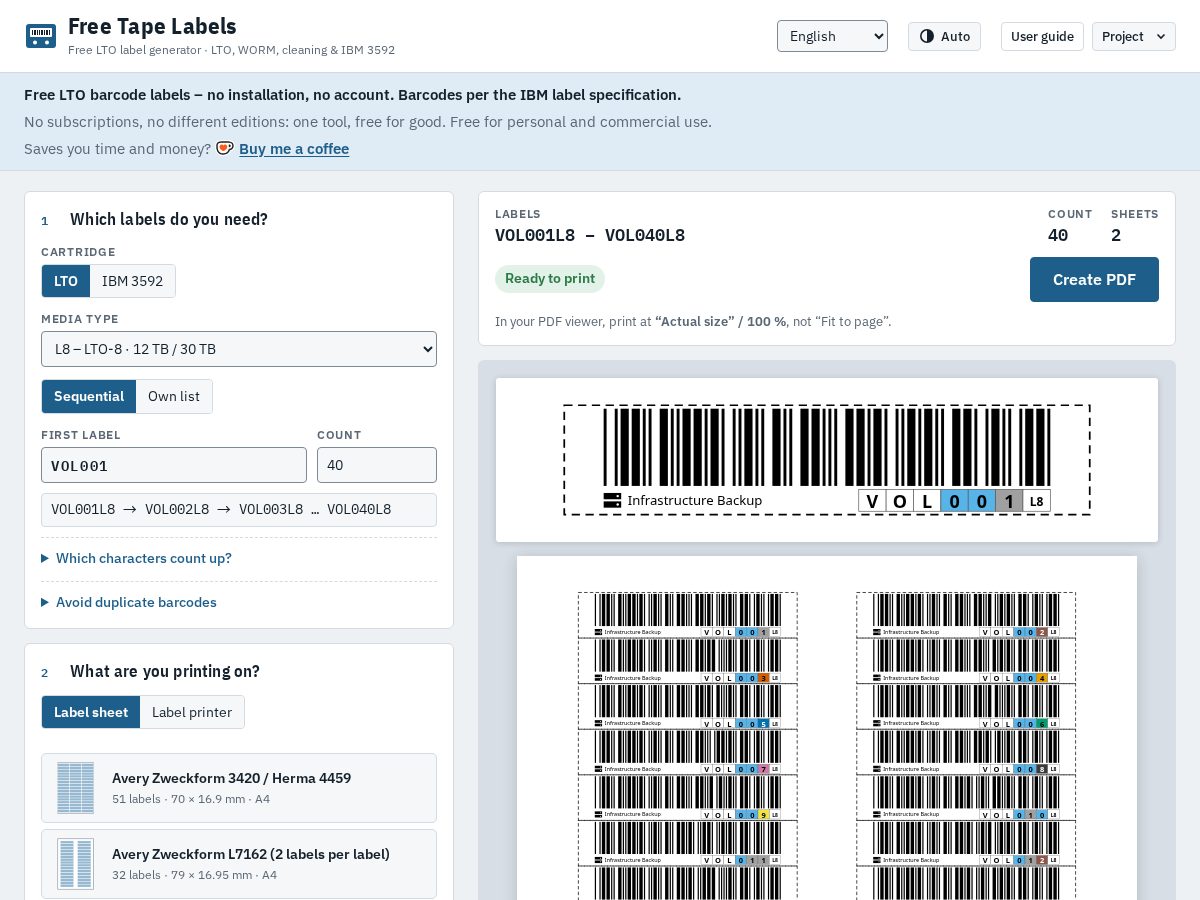Choose Label sheet as print target
This screenshot has height=900, width=1200.
pyautogui.click(x=91, y=712)
